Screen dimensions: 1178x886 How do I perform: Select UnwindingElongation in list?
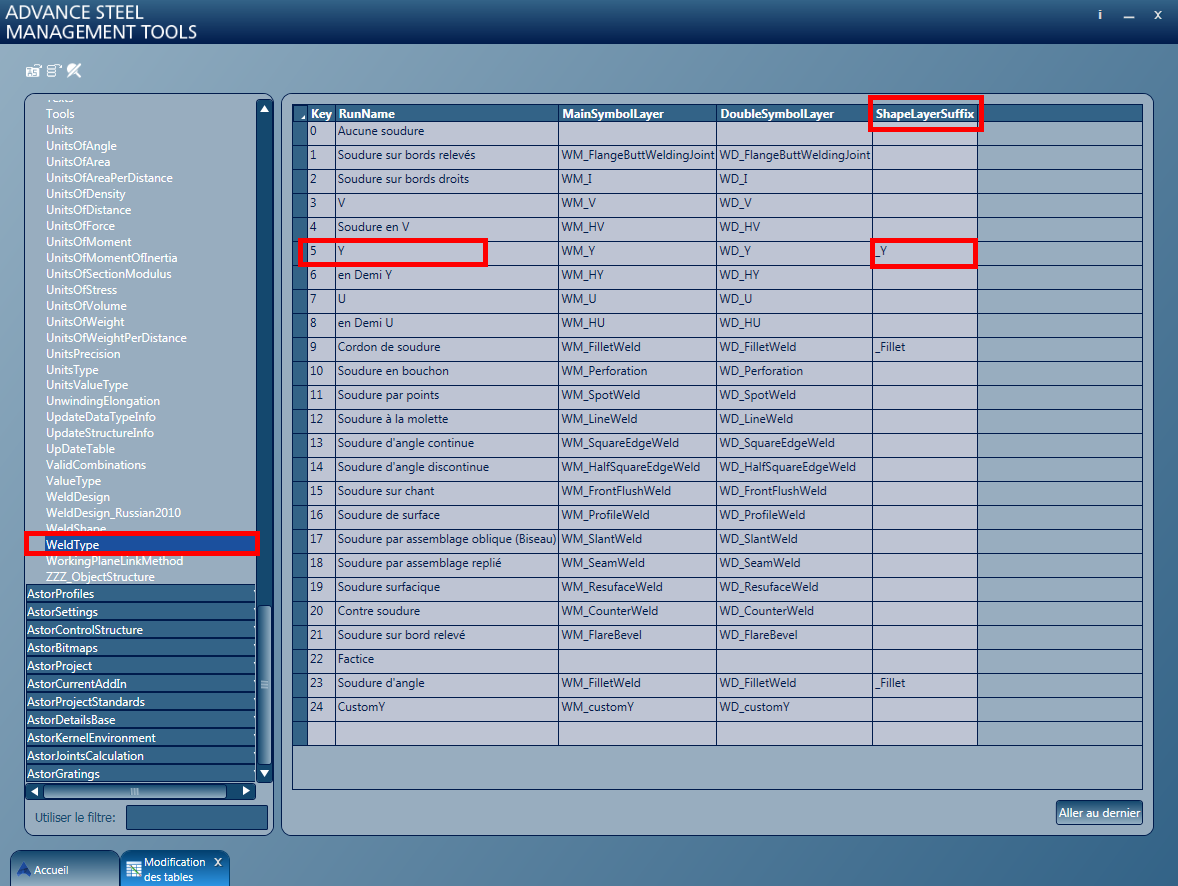coord(103,401)
